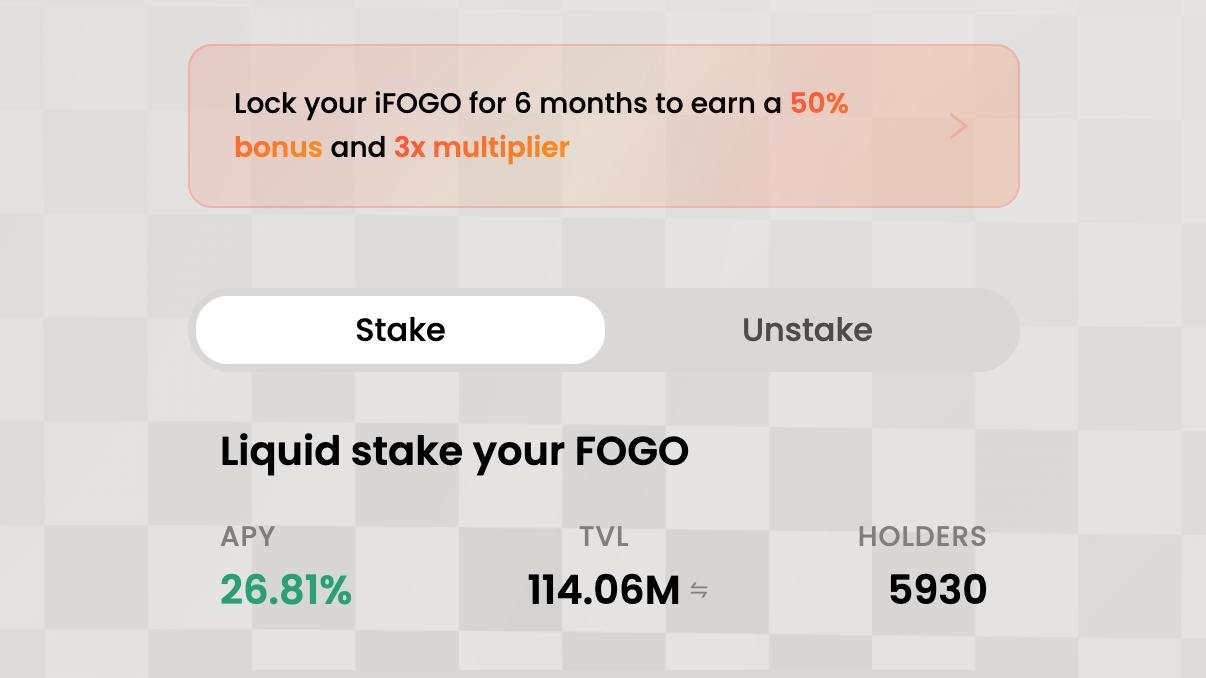Select the Stake tab

(x=400, y=330)
